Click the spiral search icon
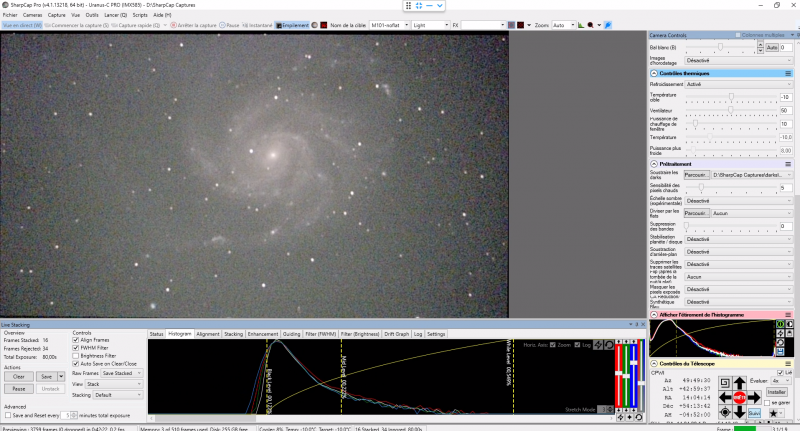This screenshot has height=431, width=800. coord(725,383)
